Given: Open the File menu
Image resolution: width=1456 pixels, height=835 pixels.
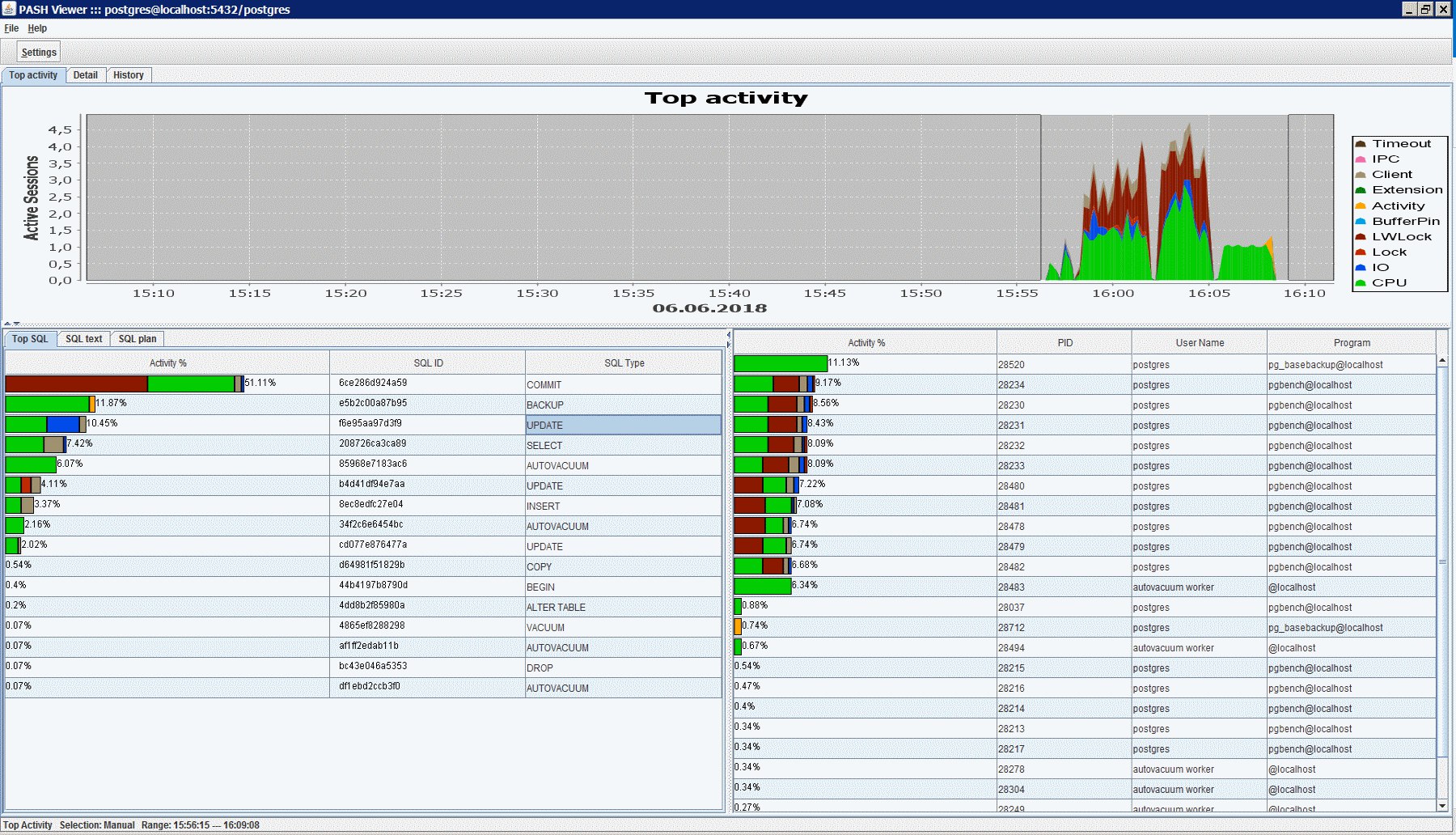Looking at the screenshot, I should point(11,28).
